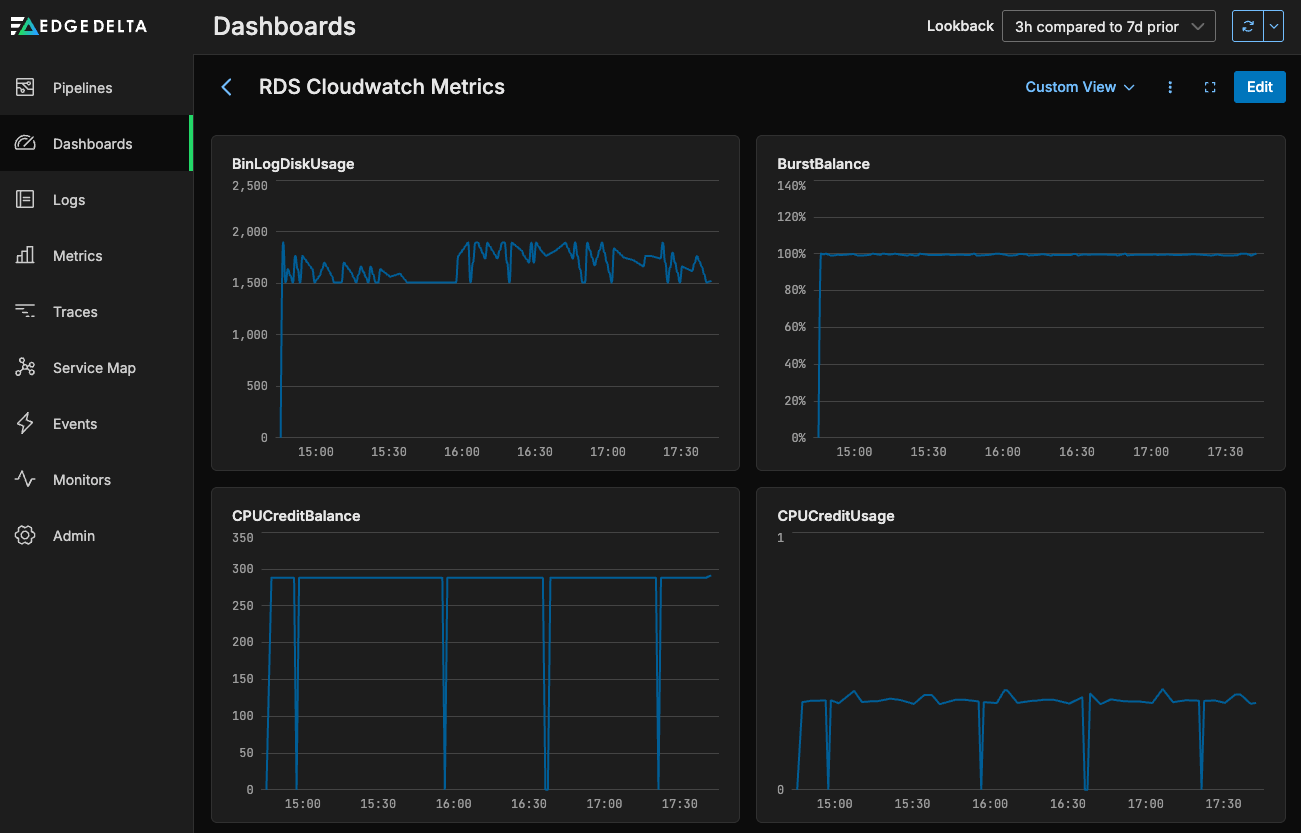Click the Edit button

point(1259,87)
